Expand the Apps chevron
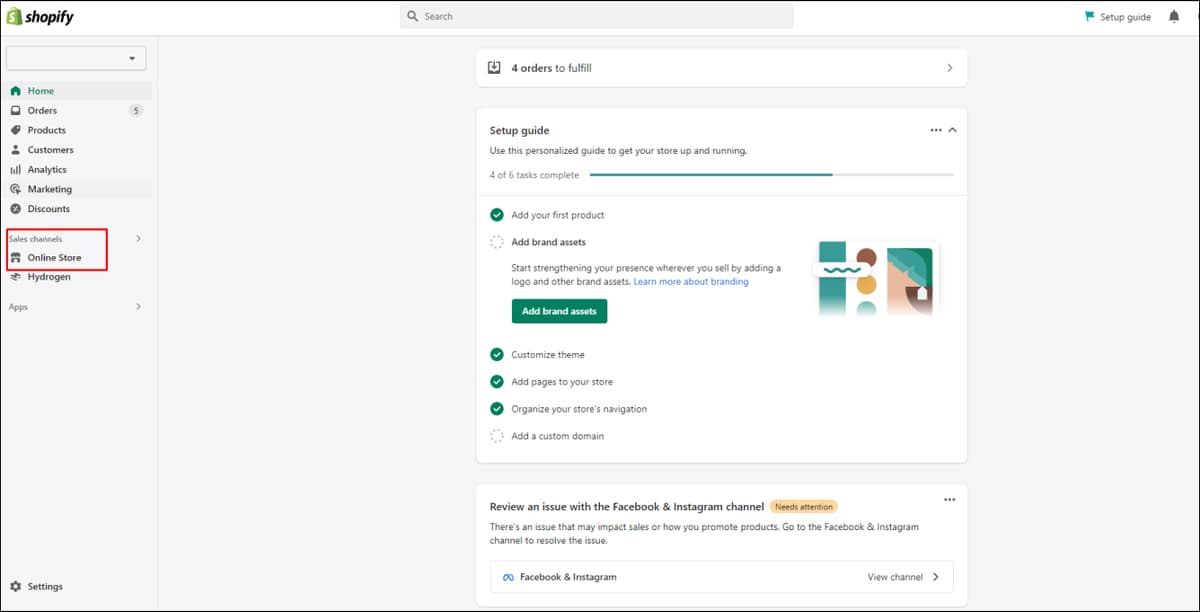The height and width of the screenshot is (612, 1200). 138,307
